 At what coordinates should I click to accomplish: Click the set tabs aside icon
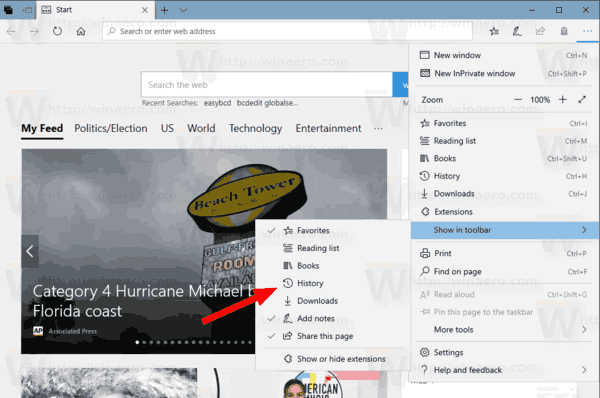(x=27, y=10)
